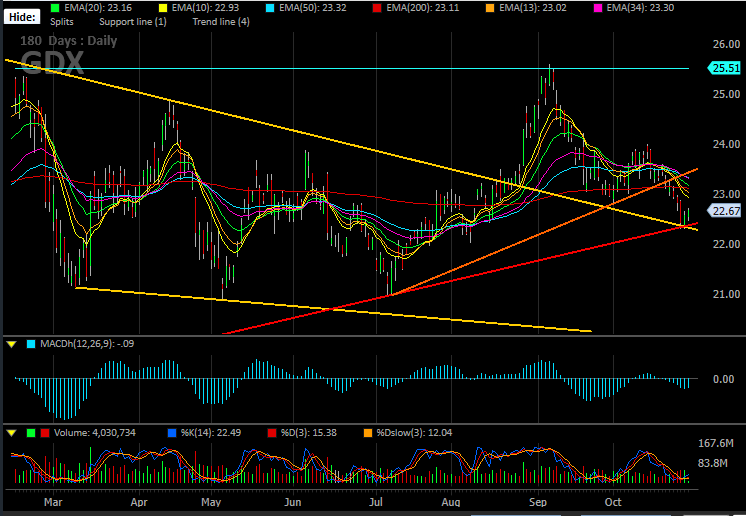Click the 25.51 support price marker
The width and height of the screenshot is (746, 516).
click(725, 68)
